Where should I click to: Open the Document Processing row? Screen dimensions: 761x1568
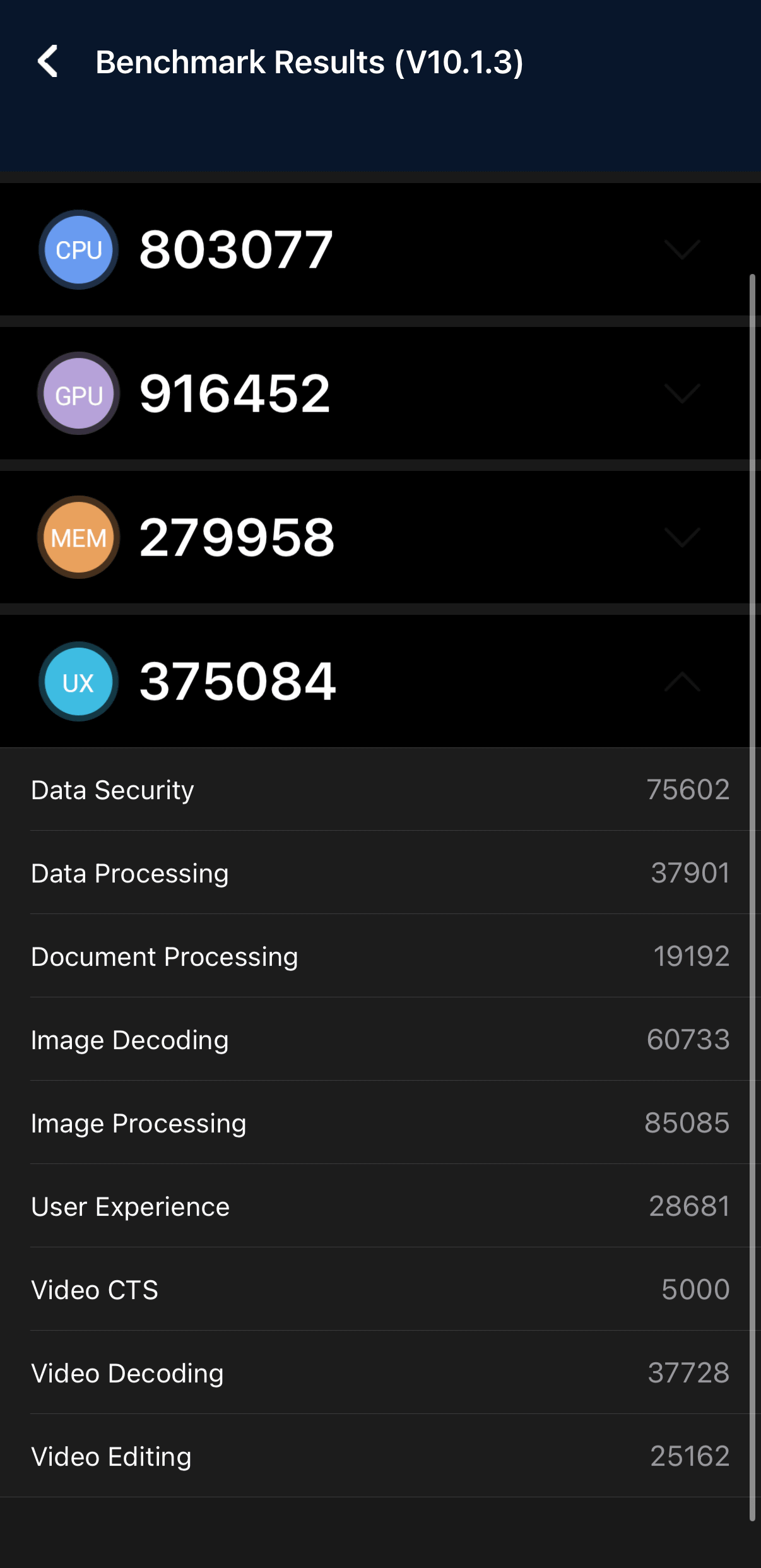[380, 956]
